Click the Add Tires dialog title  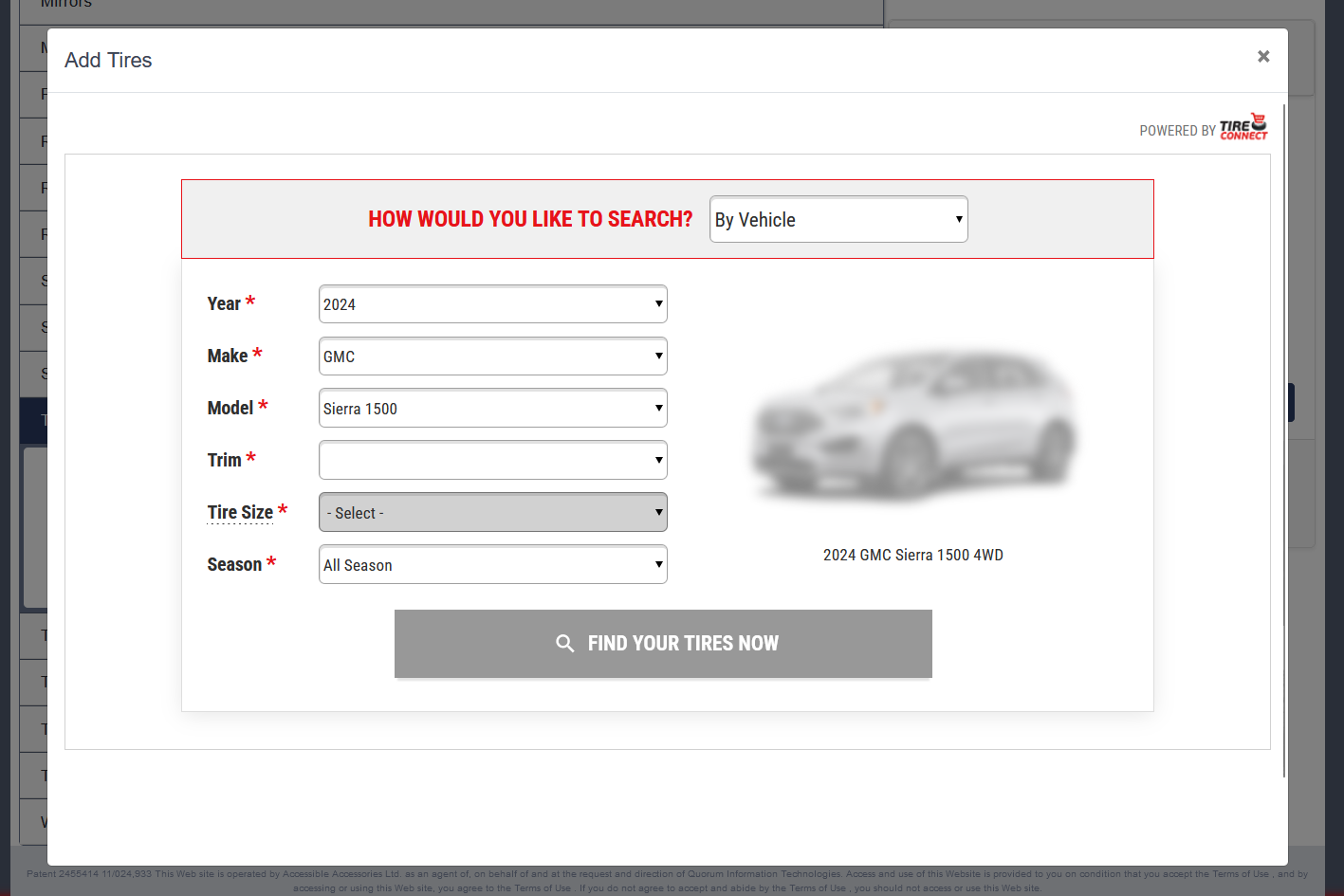click(x=108, y=60)
